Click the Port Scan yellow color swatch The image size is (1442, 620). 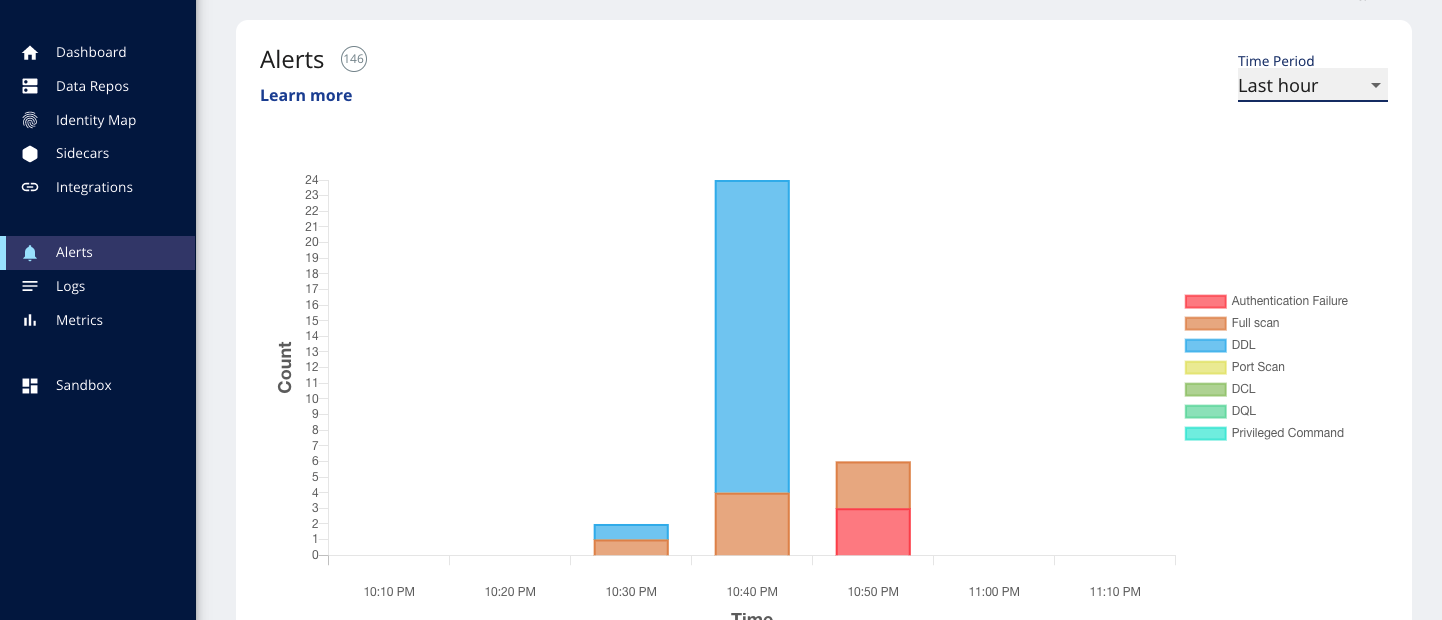(x=1205, y=367)
